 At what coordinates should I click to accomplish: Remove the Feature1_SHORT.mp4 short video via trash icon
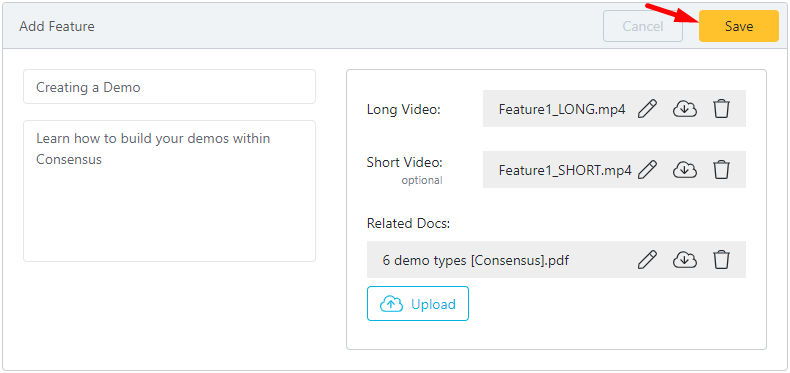point(721,169)
